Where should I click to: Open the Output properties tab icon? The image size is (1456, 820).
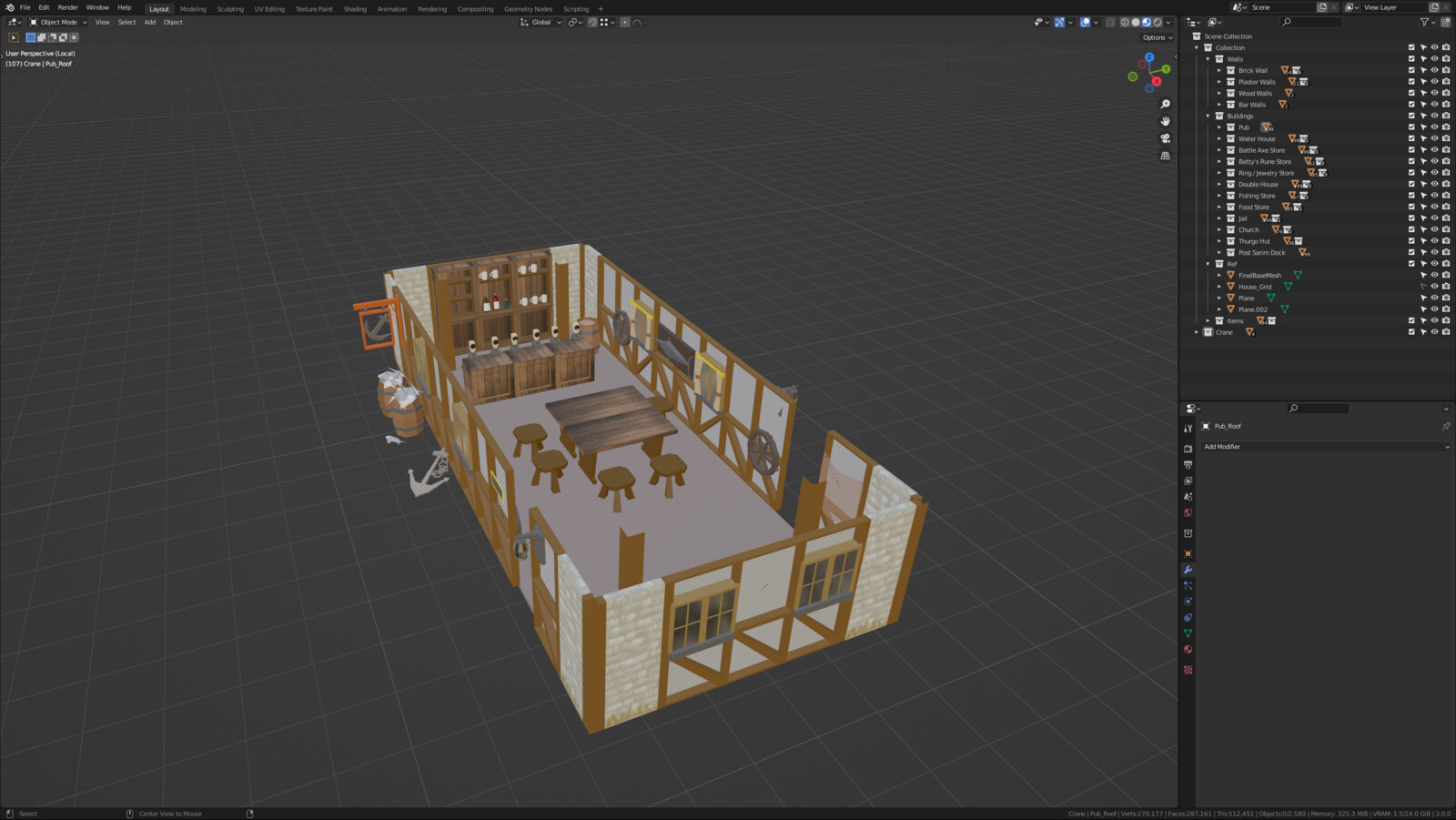(1188, 465)
